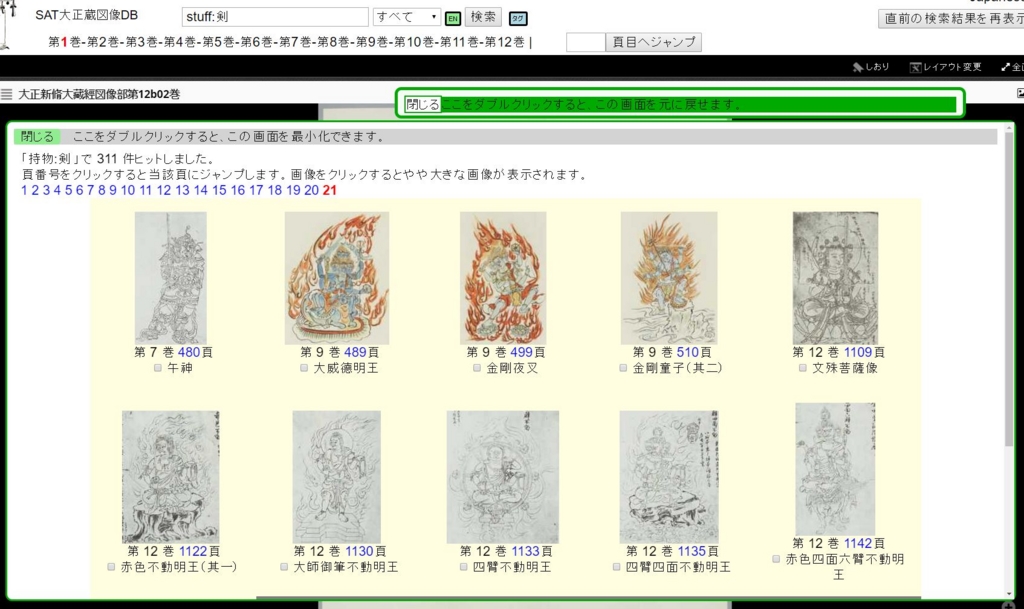The height and width of the screenshot is (609, 1024).
Task: Jump to page 1135 of volume 12
Action: click(692, 552)
